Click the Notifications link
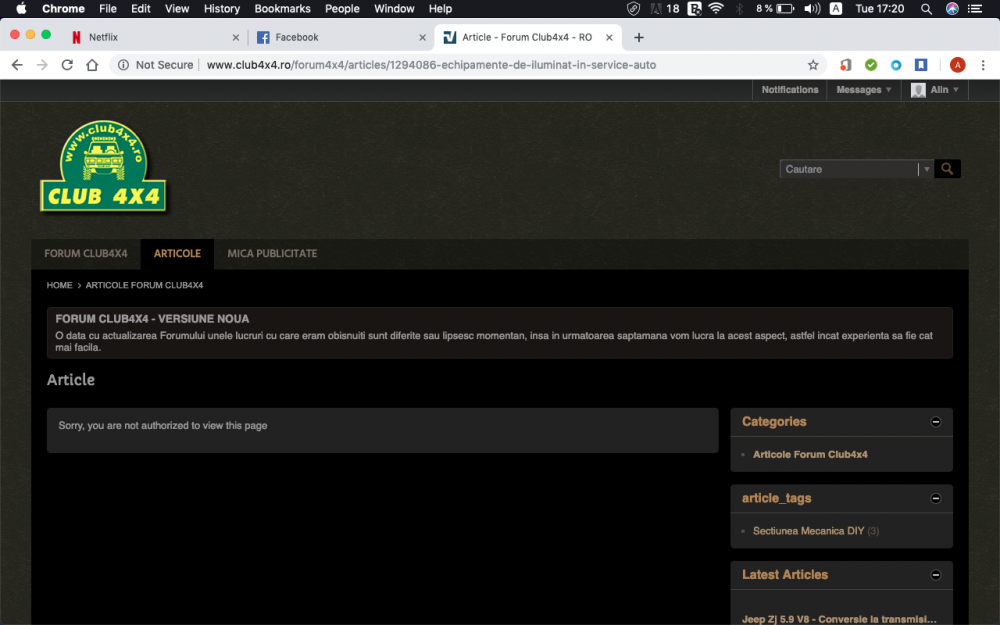This screenshot has width=1000, height=625. coord(790,90)
